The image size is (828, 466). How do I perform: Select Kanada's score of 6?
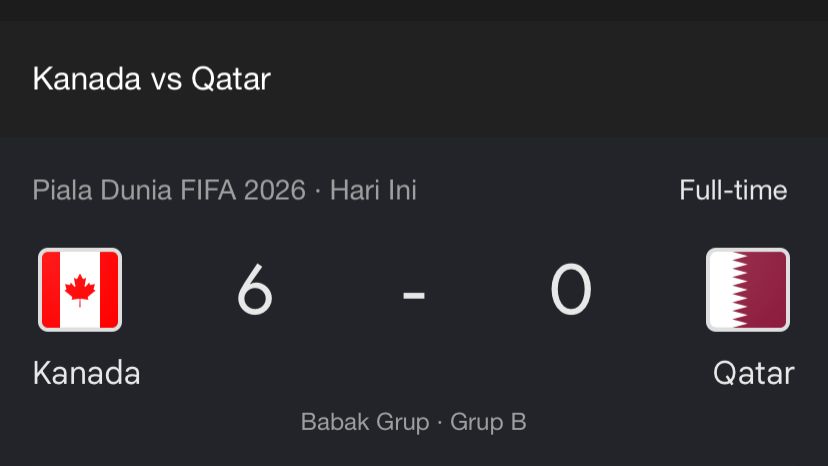point(255,290)
